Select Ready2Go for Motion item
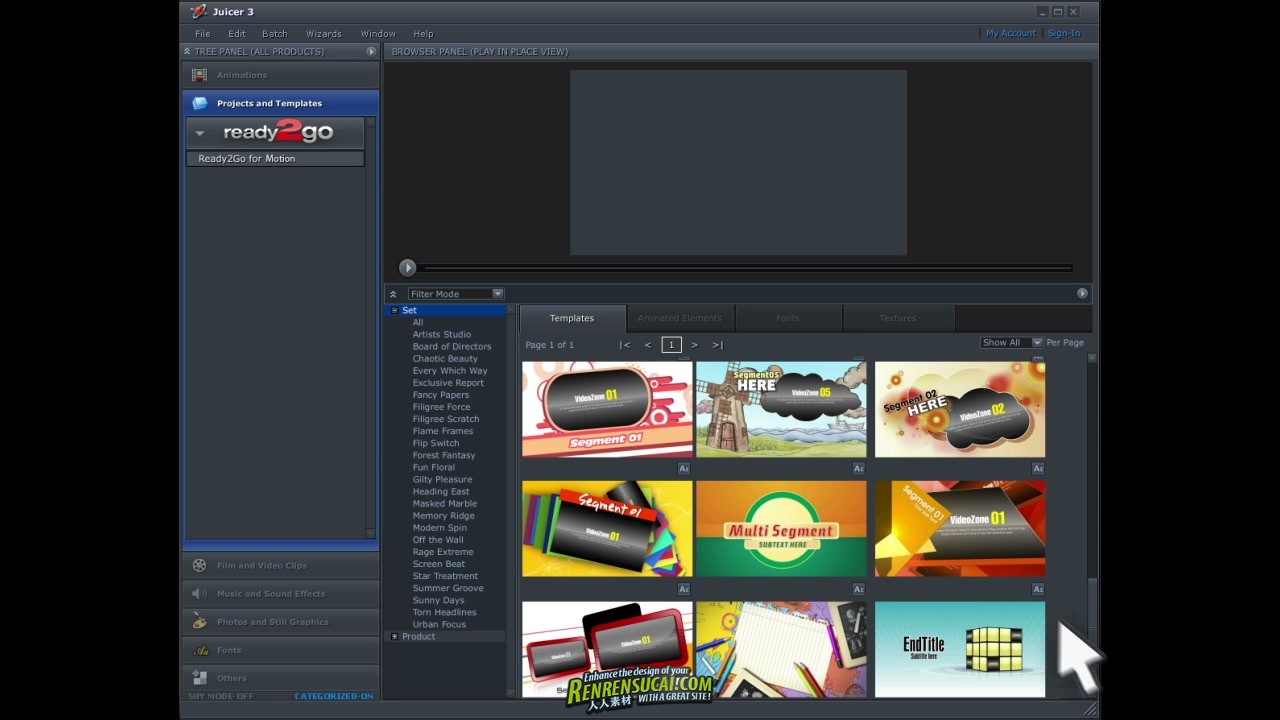This screenshot has width=1280, height=720. [x=275, y=158]
